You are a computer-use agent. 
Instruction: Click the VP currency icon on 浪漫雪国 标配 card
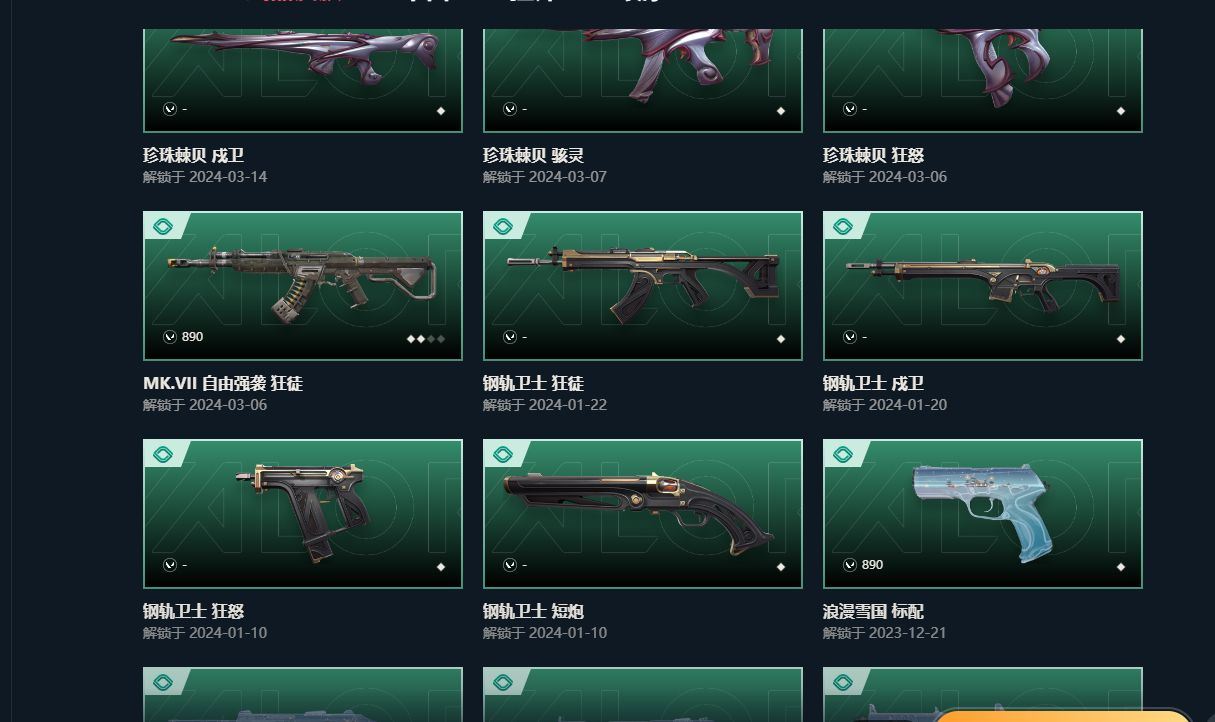[850, 565]
